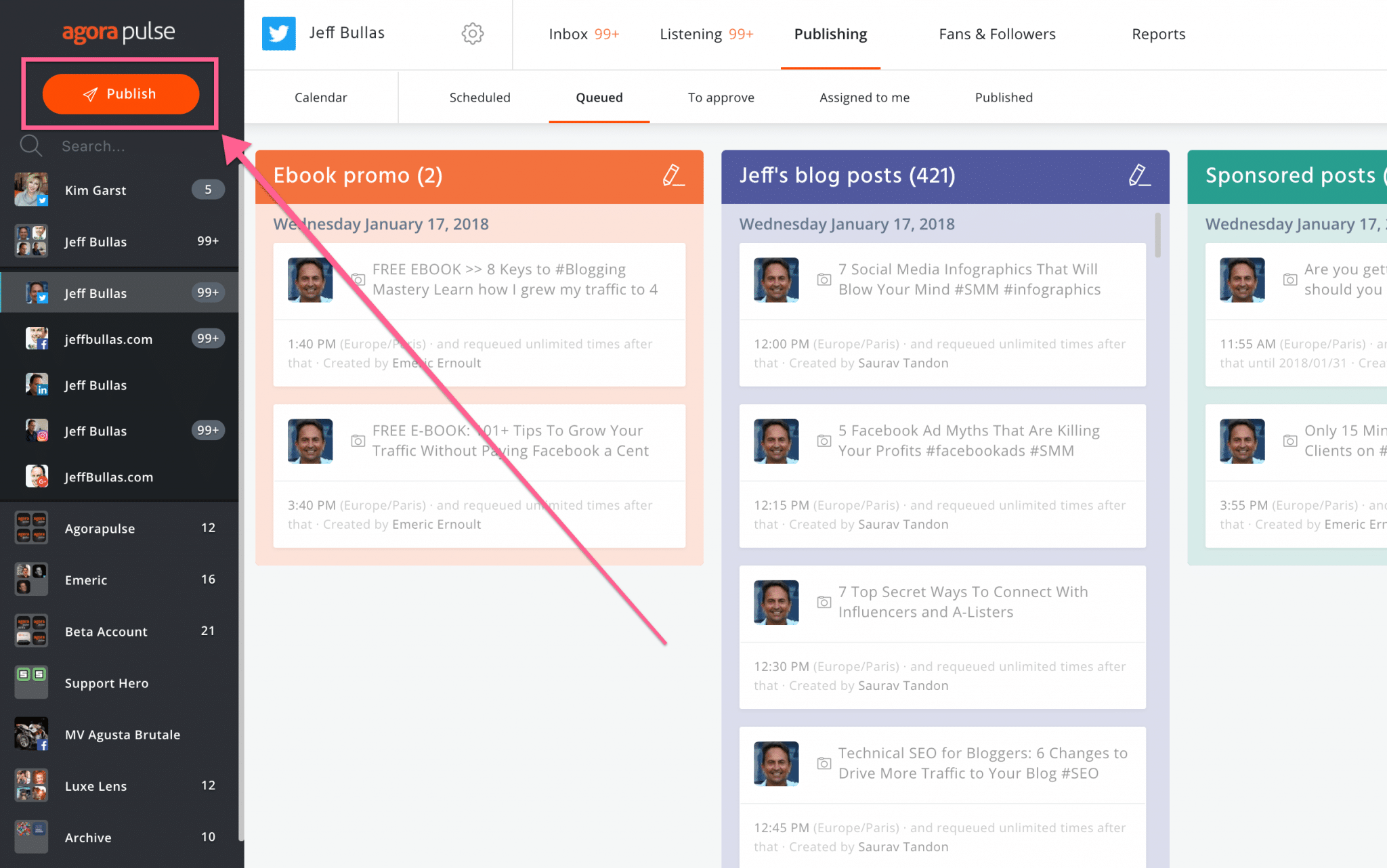Click camera icon on 8 Keys to Blogging post
1387x868 pixels.
tap(358, 280)
